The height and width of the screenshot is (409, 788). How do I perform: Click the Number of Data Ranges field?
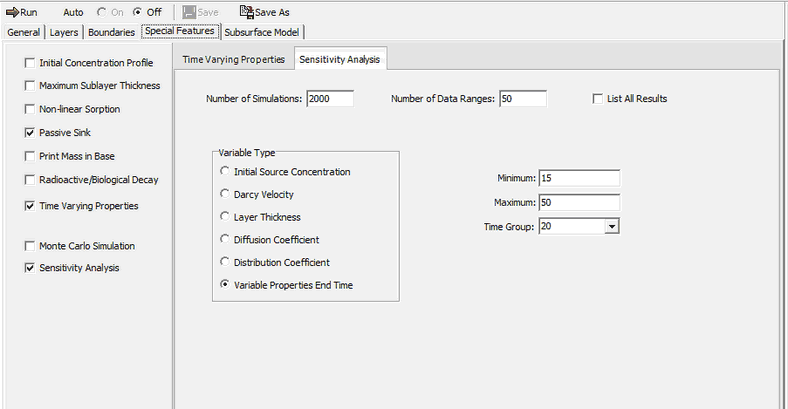click(x=521, y=99)
